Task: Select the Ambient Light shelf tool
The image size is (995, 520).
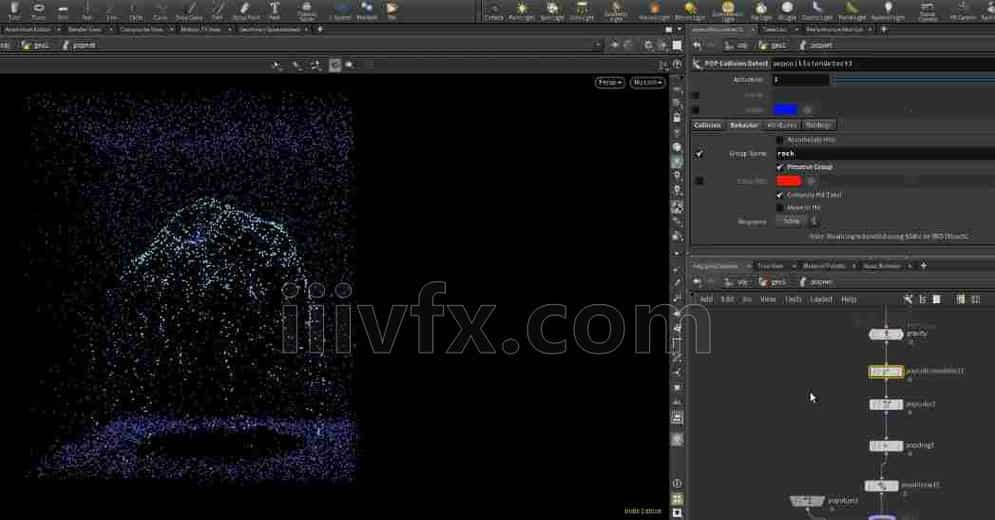Action: click(888, 10)
